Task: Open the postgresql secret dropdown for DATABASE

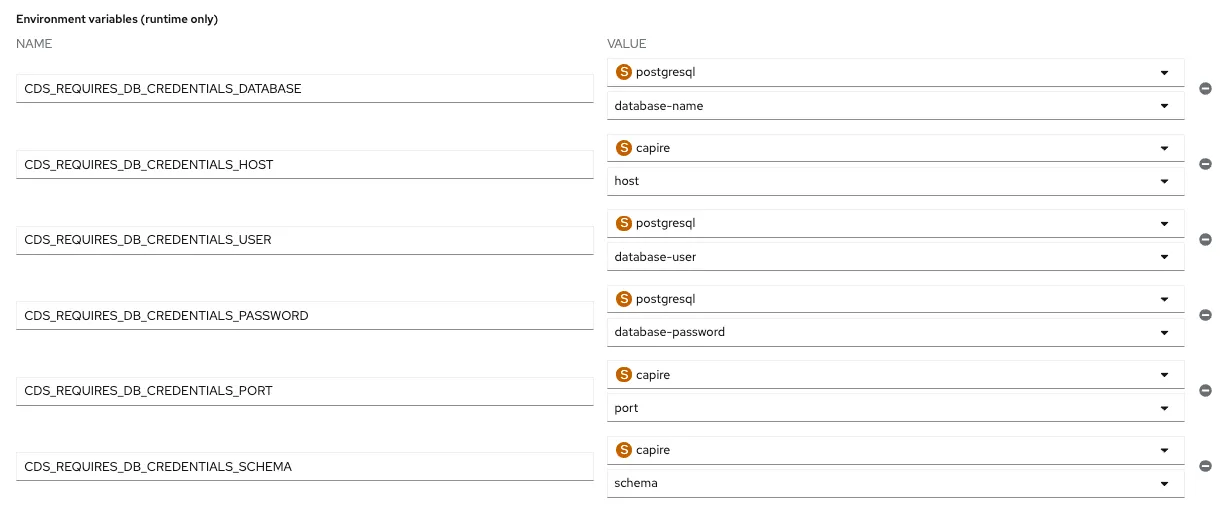Action: 895,72
